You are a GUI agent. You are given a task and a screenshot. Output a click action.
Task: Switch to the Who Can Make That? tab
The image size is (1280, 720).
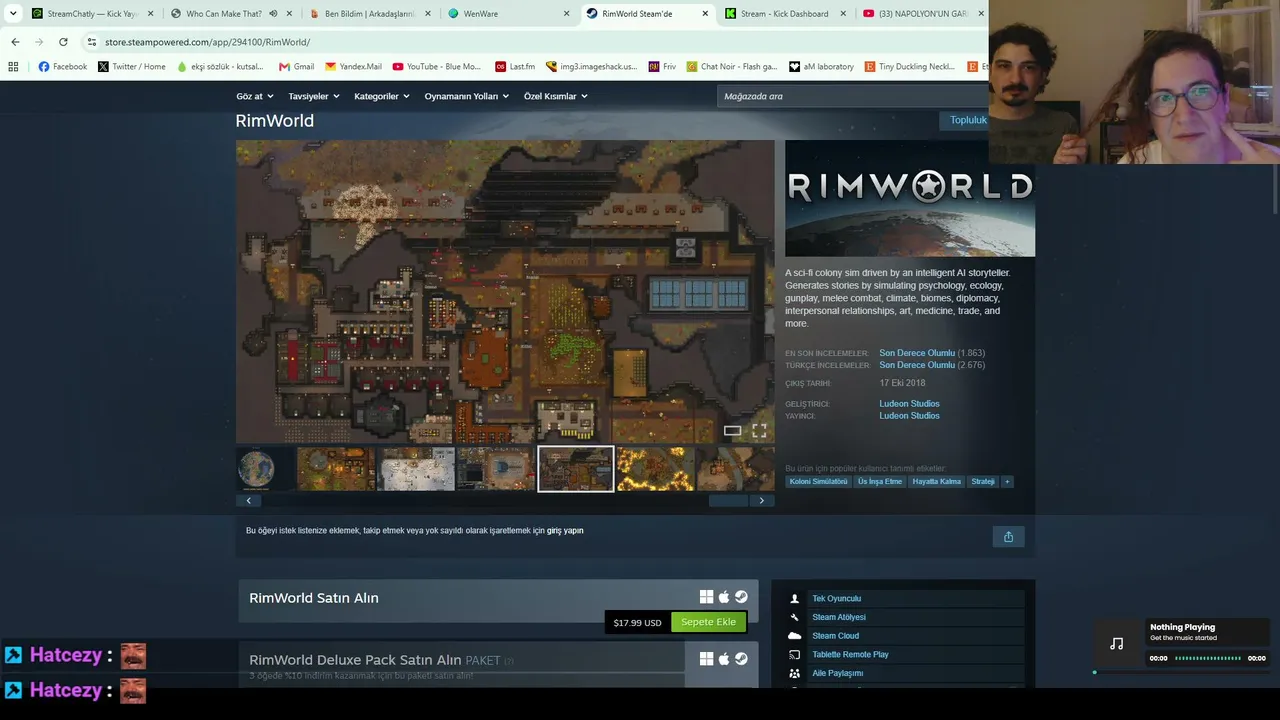[222, 14]
